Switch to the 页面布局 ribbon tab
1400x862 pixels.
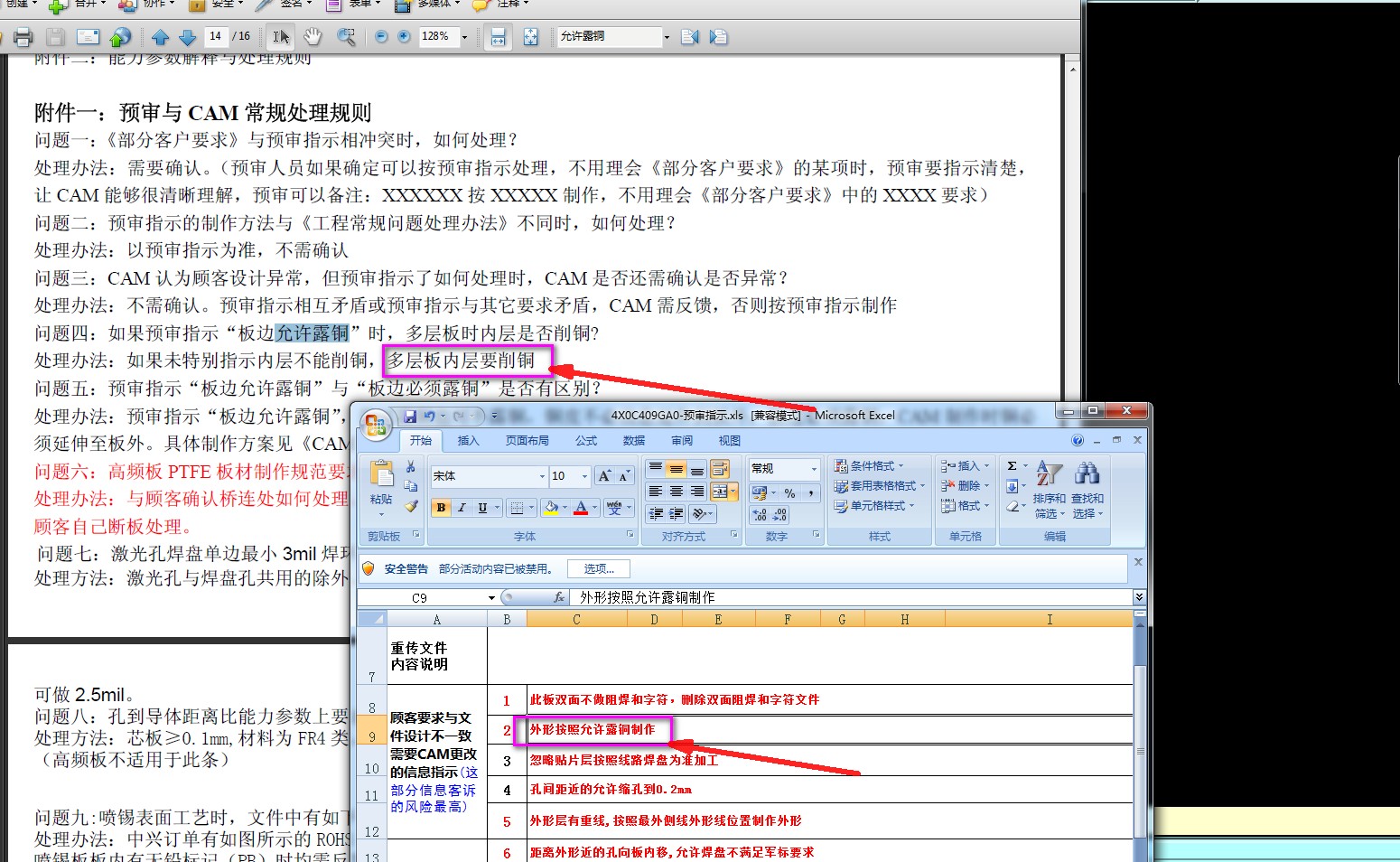pyautogui.click(x=527, y=441)
